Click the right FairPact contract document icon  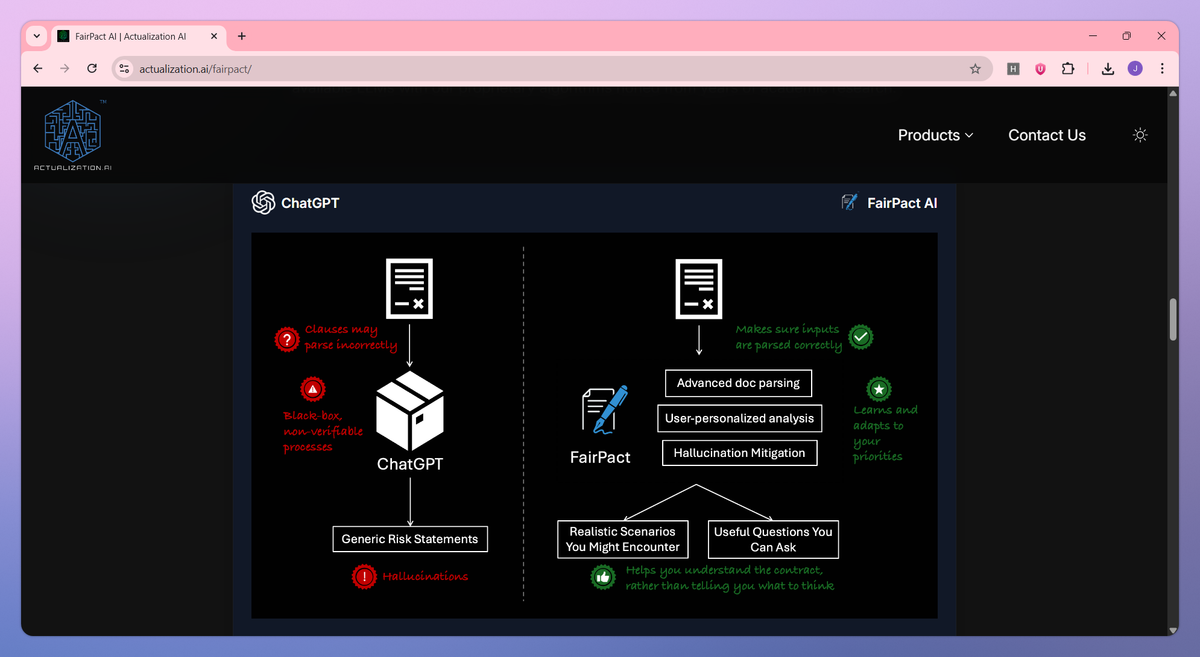(699, 288)
